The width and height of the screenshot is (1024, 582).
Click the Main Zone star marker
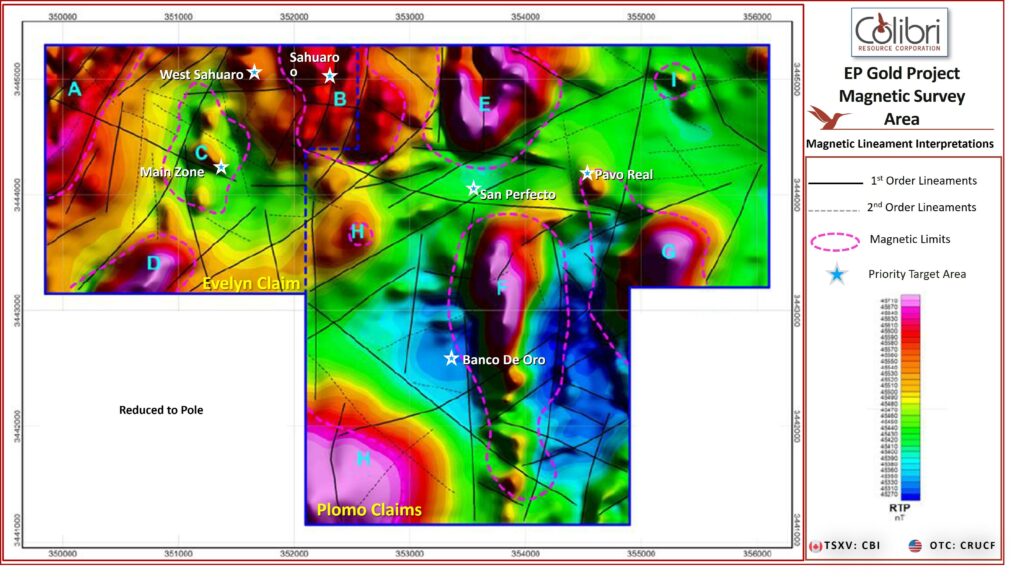221,167
